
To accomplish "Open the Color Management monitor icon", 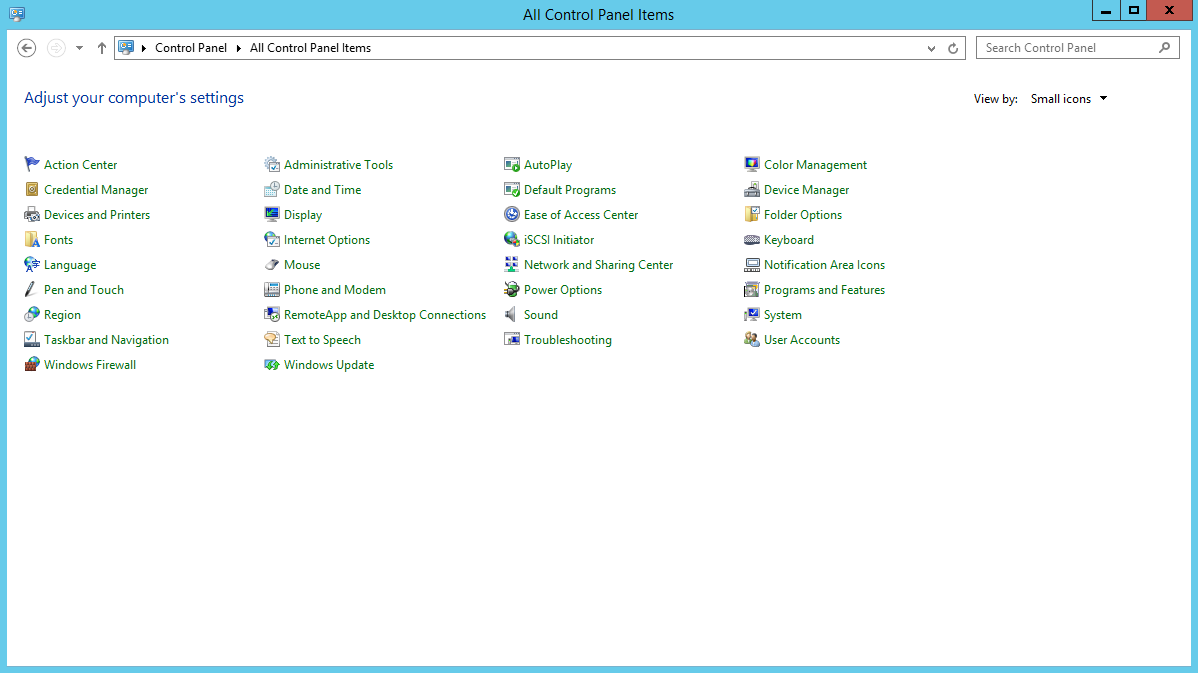I will (752, 164).
